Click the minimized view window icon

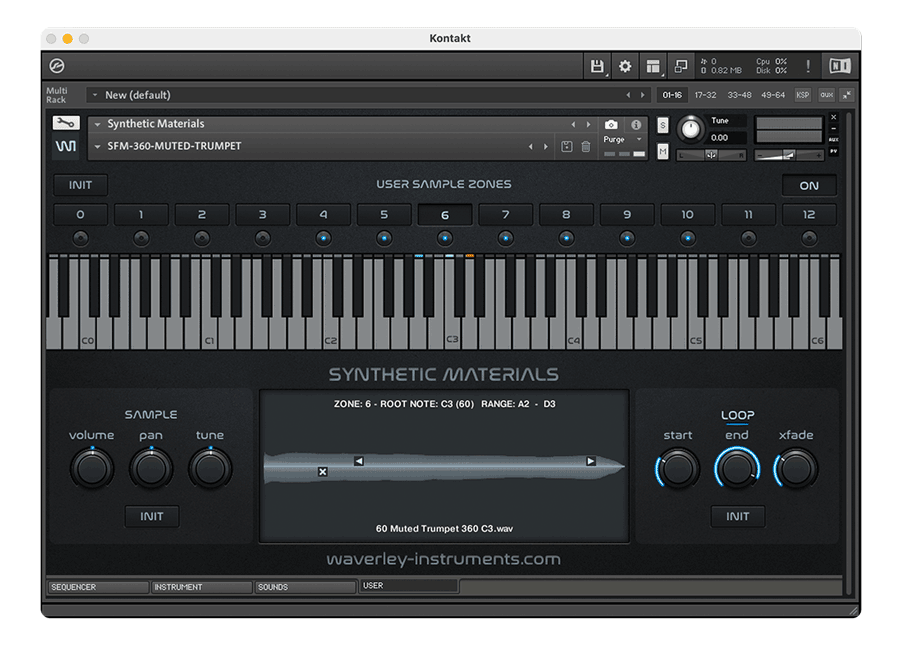681,67
